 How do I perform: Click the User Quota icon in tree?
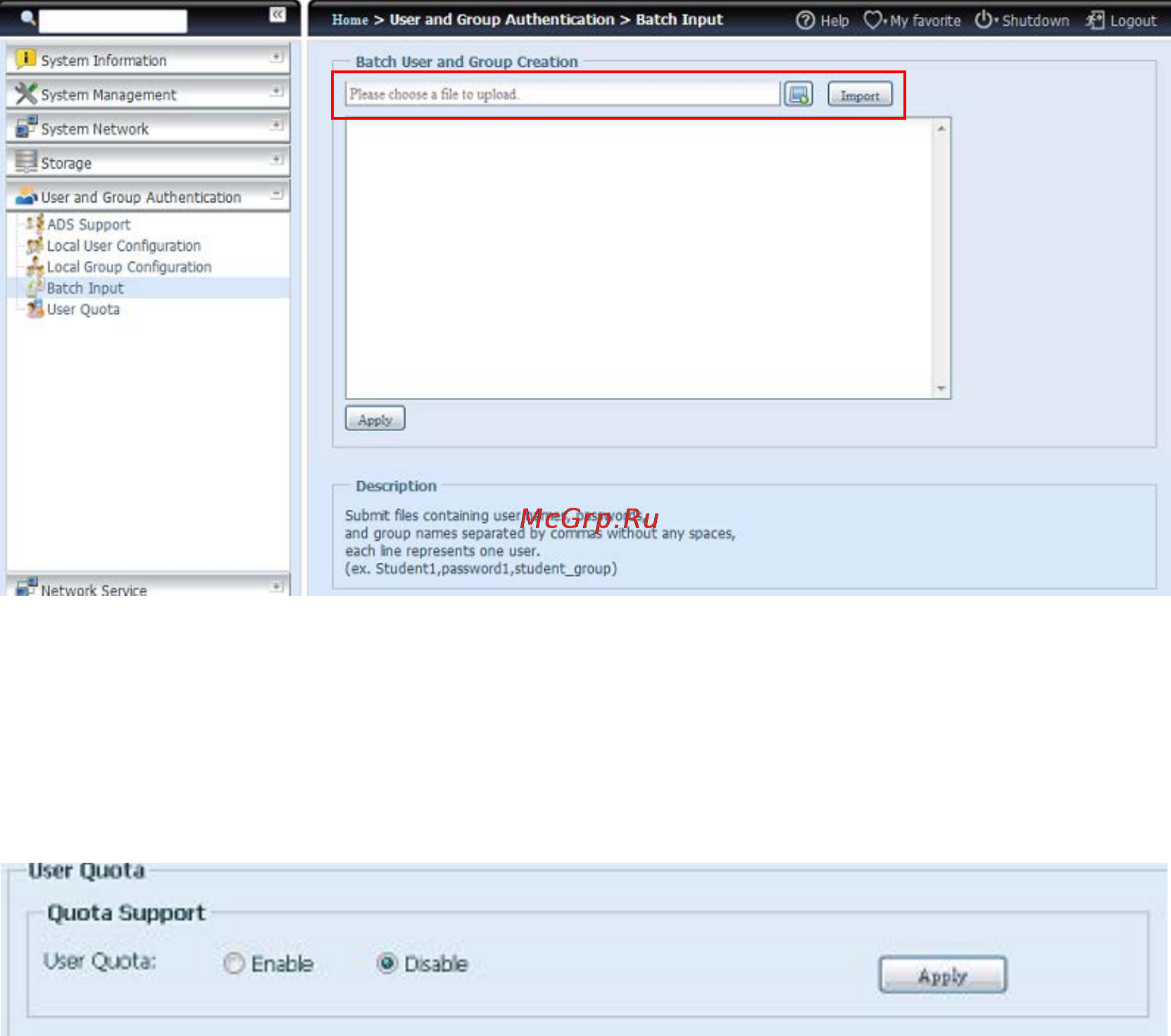coord(35,308)
